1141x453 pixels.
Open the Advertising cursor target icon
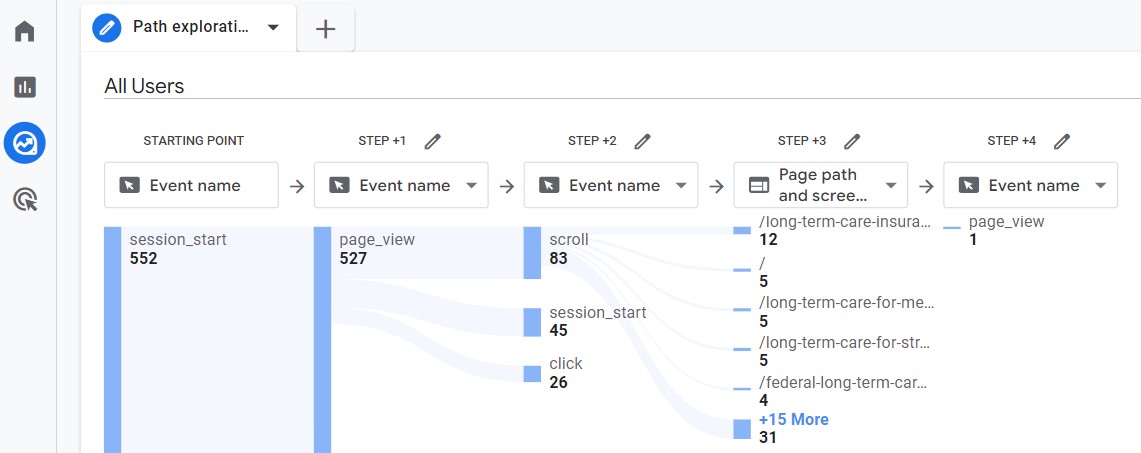[x=25, y=200]
